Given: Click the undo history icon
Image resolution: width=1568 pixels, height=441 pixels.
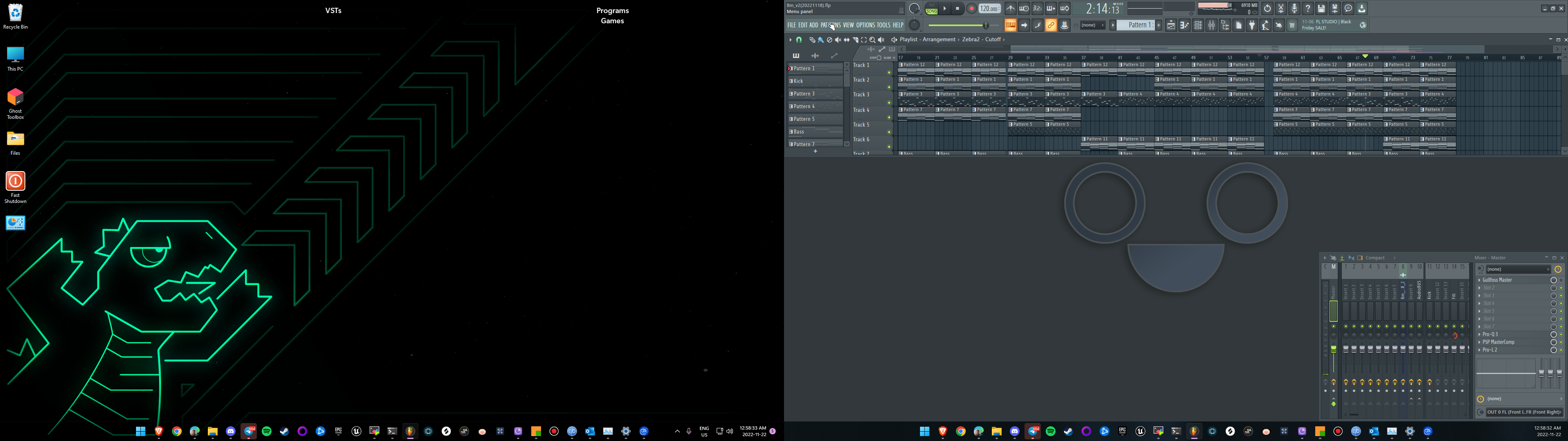Looking at the screenshot, I should point(1267,9).
